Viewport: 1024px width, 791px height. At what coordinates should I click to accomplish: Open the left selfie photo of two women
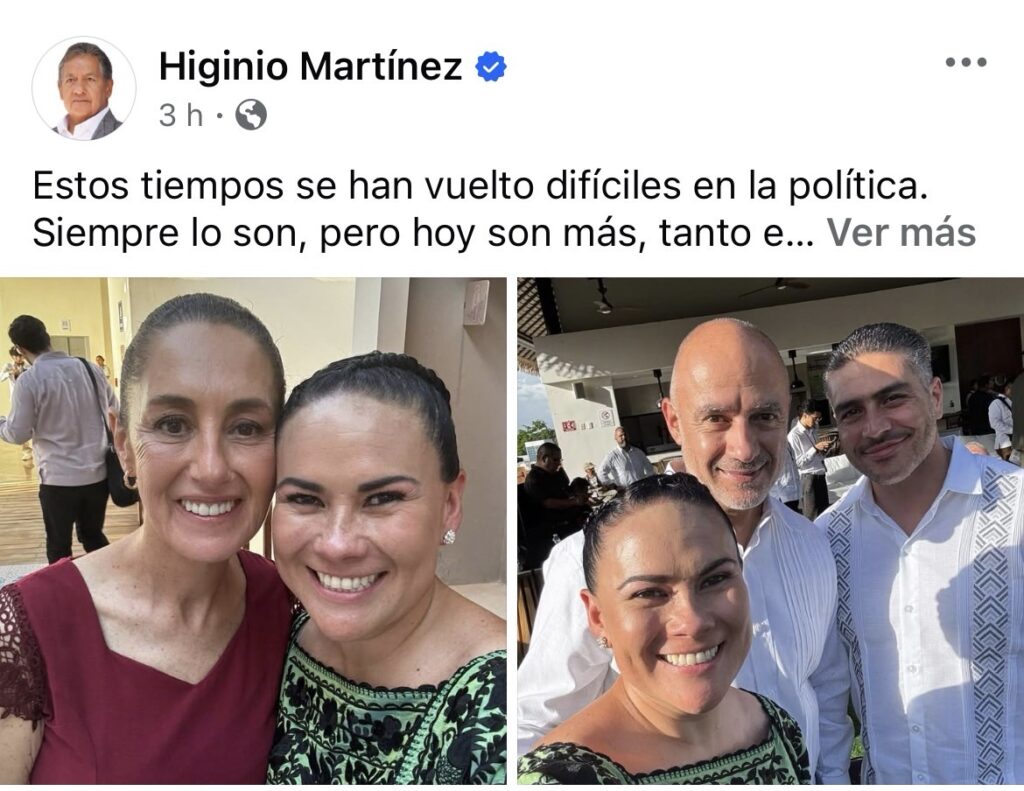tap(253, 530)
